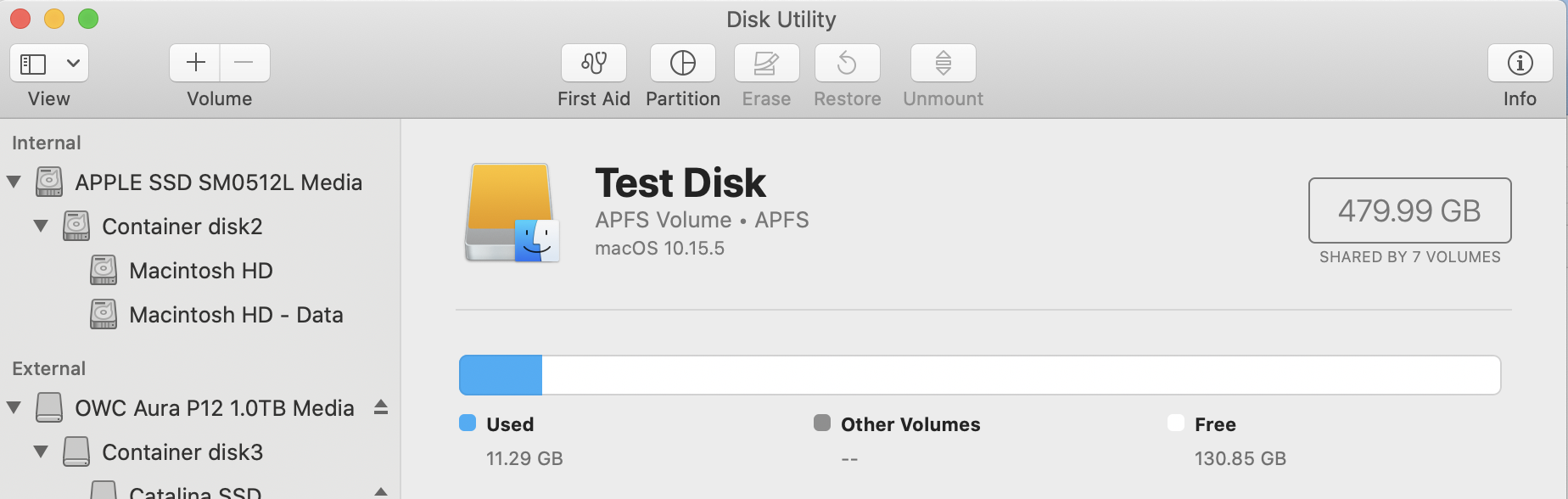Toggle the sidebar view button
Viewport: 1568px width, 499px height.
tap(34, 64)
